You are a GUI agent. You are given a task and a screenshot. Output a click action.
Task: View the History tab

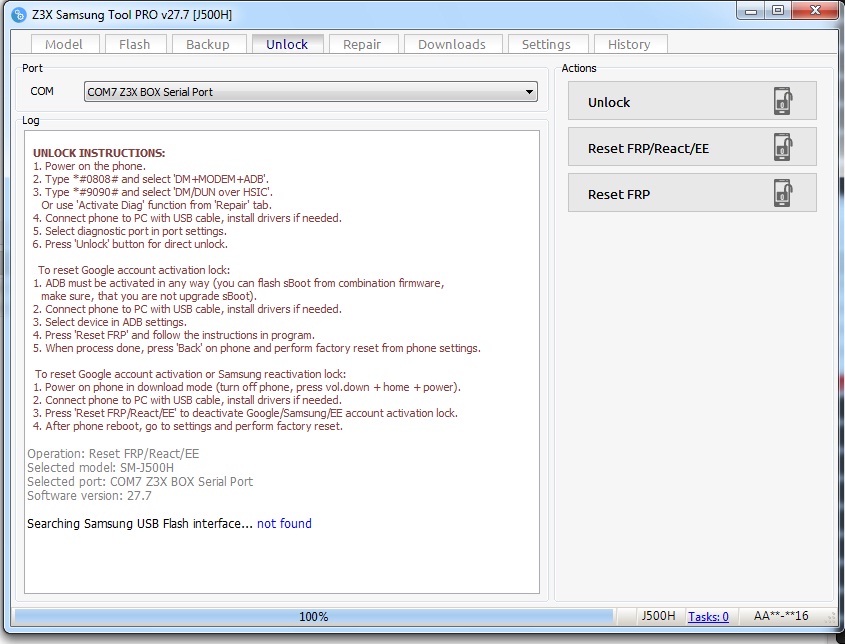click(x=630, y=44)
